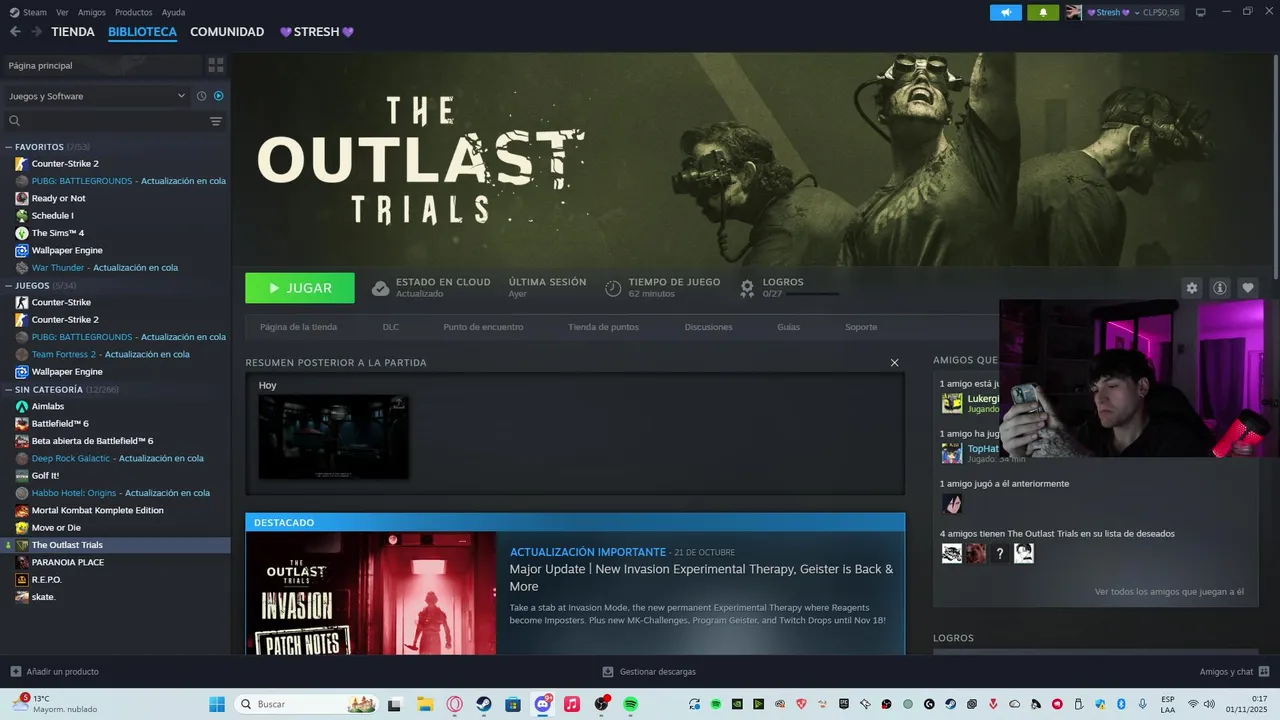This screenshot has height=720, width=1280.
Task: Open big picture mode monitor icon
Action: [x=1201, y=12]
